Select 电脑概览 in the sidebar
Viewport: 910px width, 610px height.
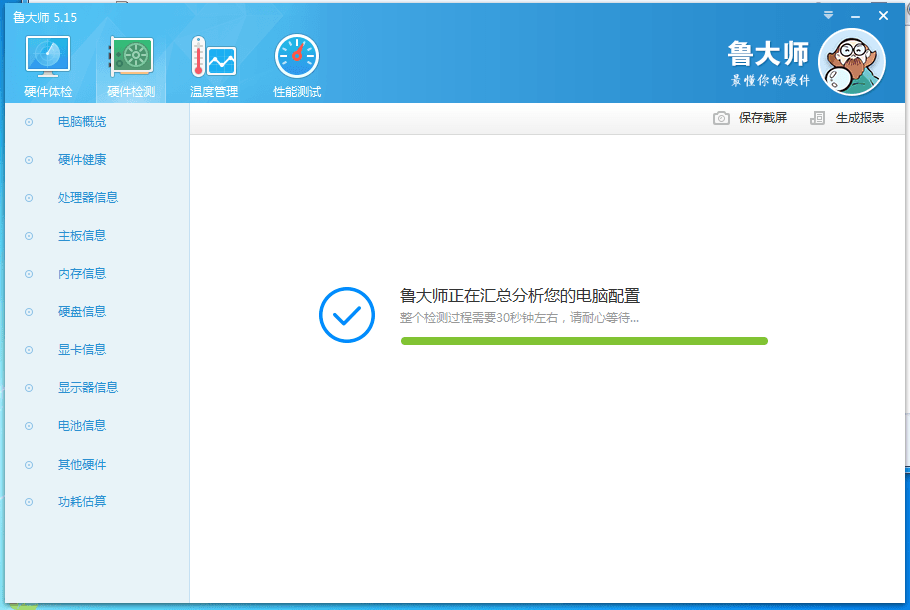click(x=82, y=122)
